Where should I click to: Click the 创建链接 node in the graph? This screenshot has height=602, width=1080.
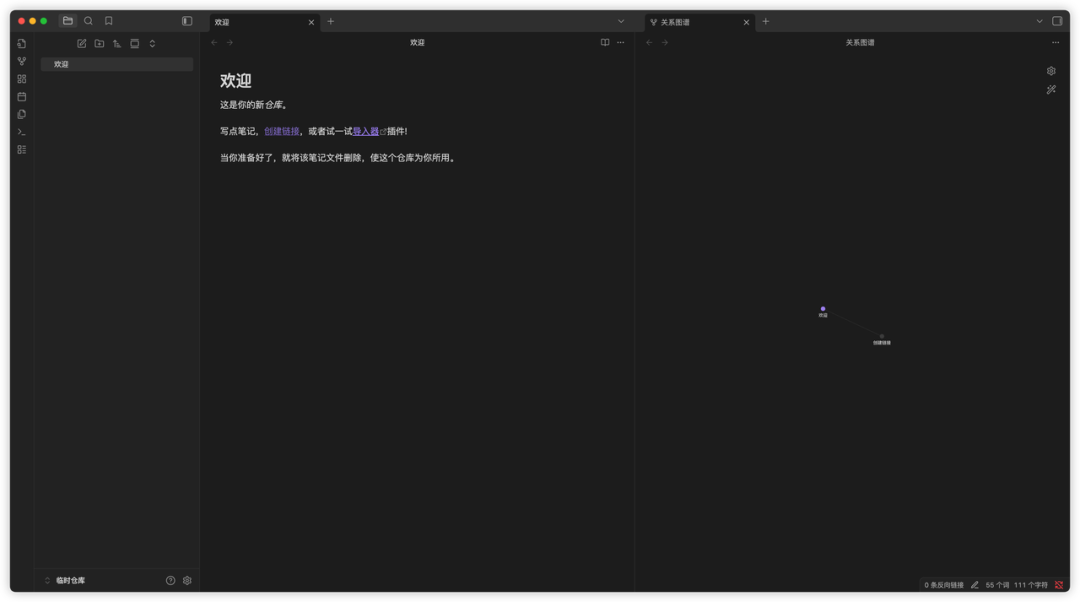882,337
